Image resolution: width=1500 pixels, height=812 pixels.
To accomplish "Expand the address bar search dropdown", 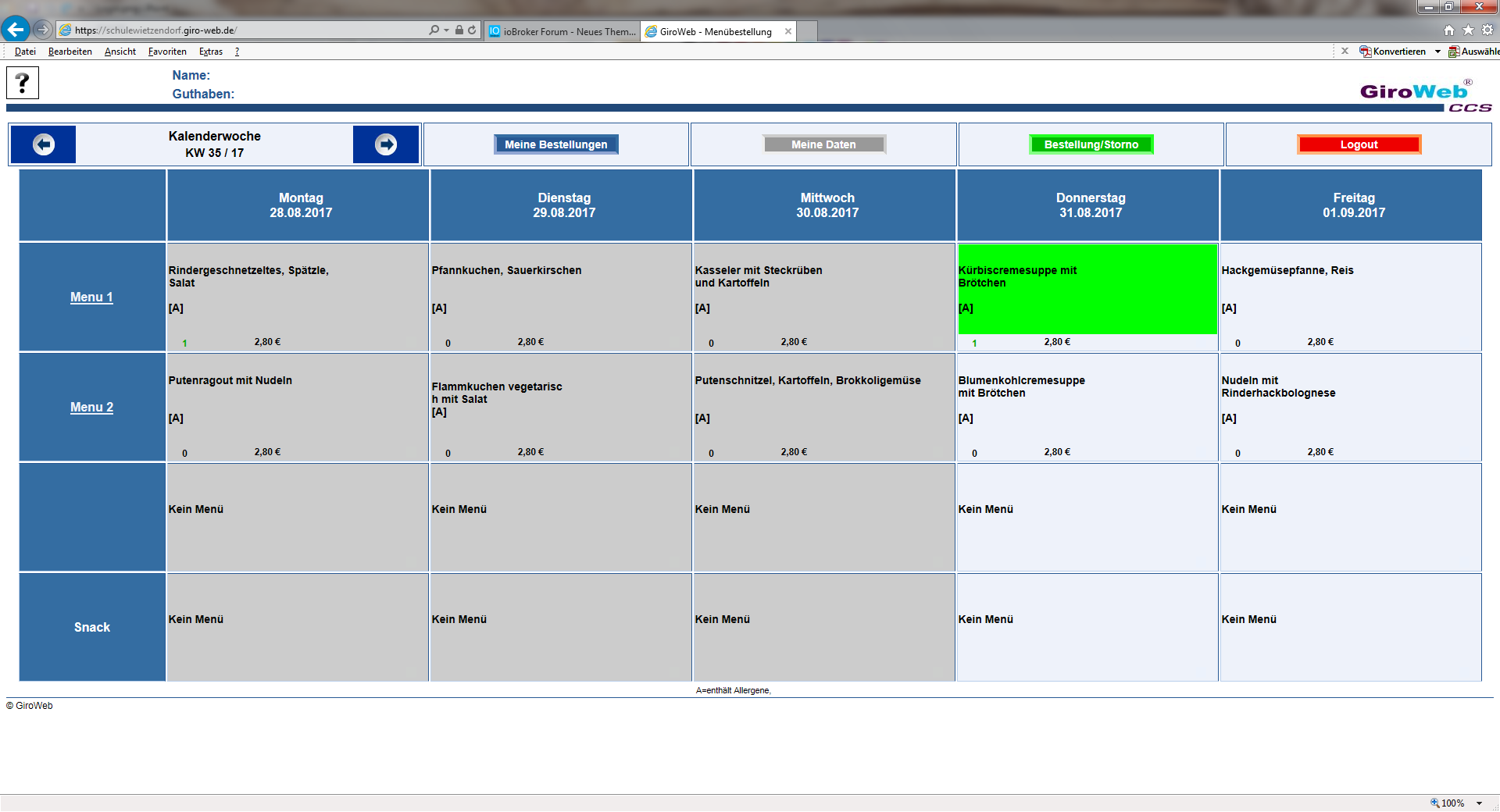I will [x=446, y=30].
